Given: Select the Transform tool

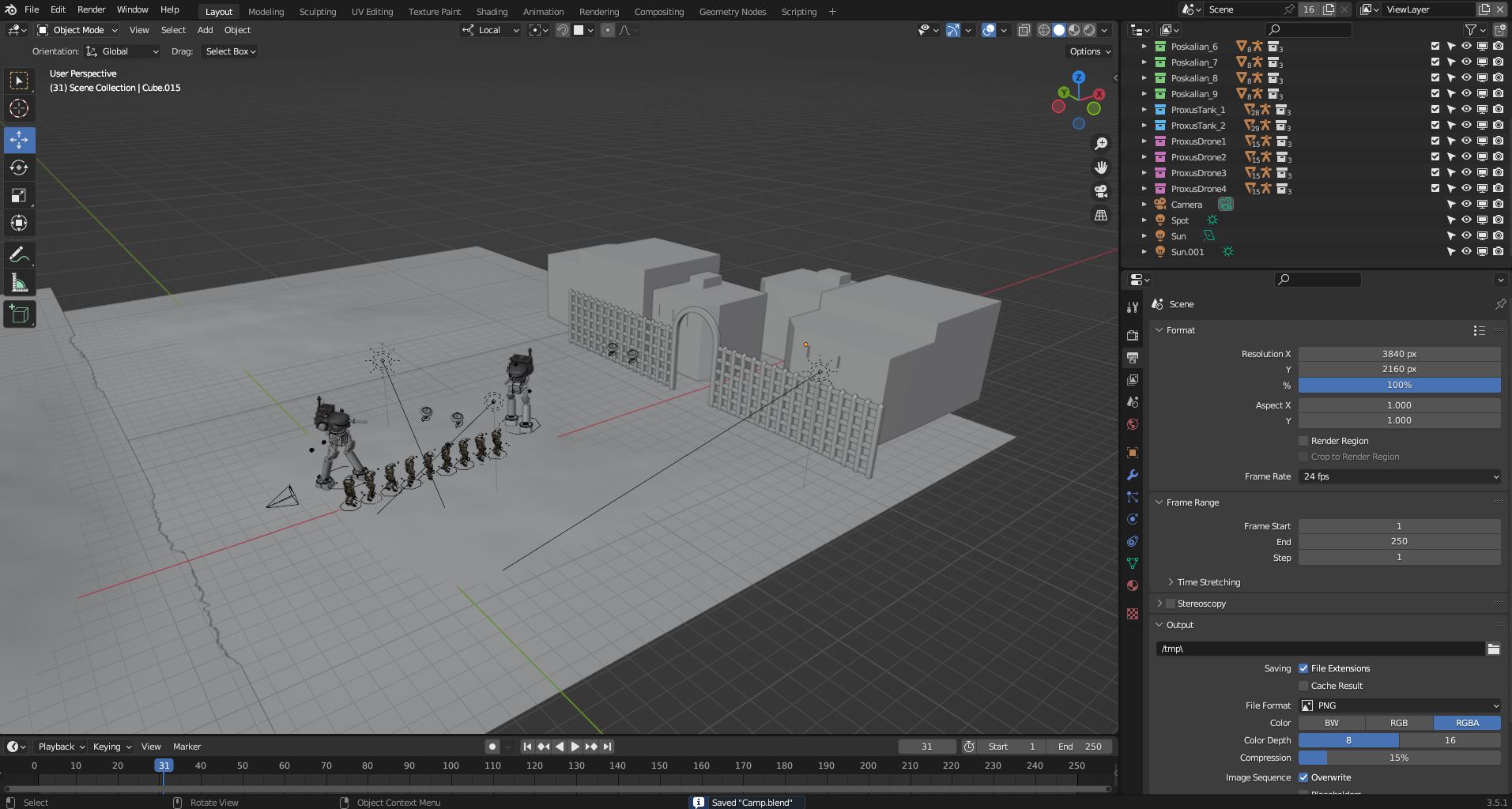Looking at the screenshot, I should click(x=19, y=223).
